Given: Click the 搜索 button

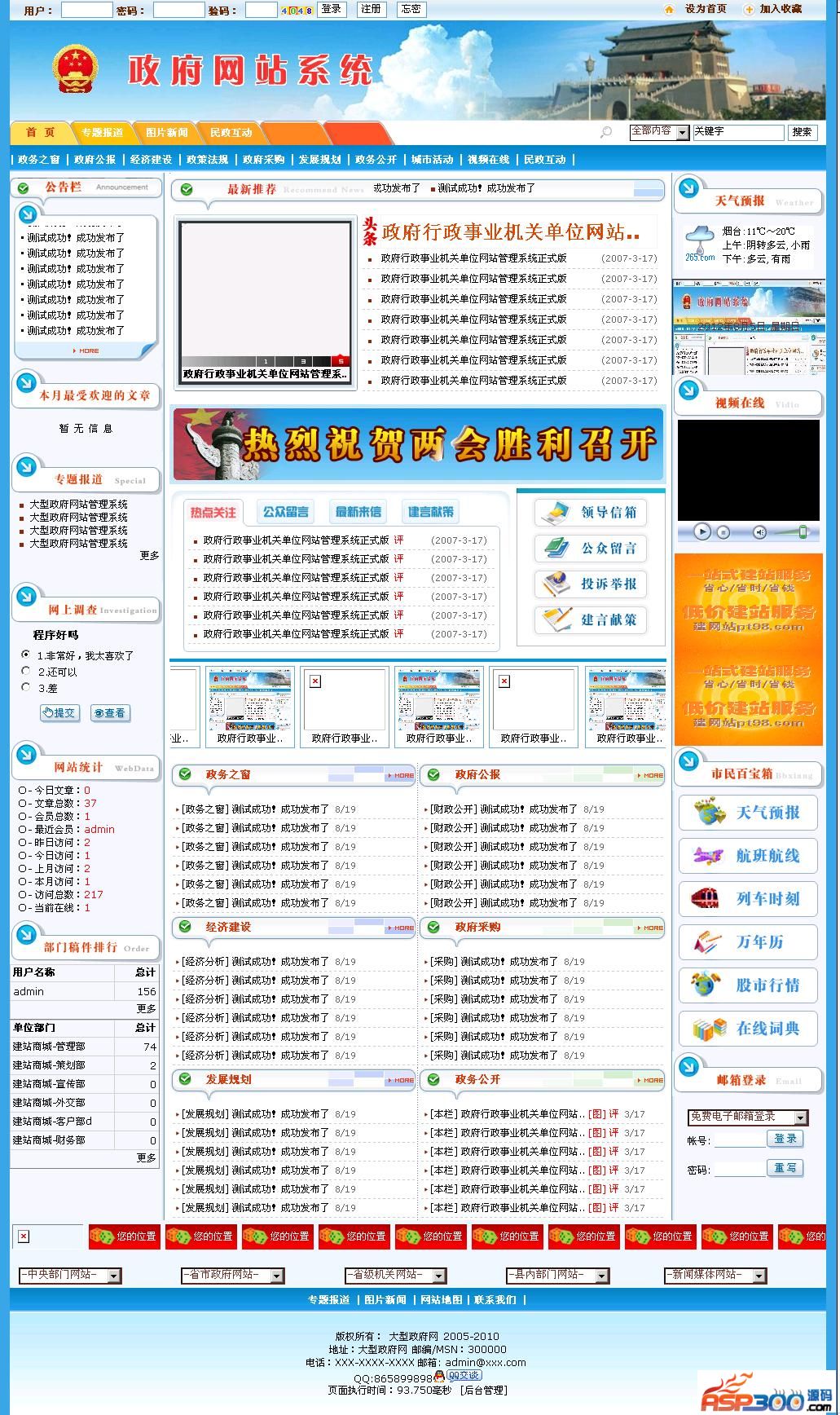Looking at the screenshot, I should (802, 132).
